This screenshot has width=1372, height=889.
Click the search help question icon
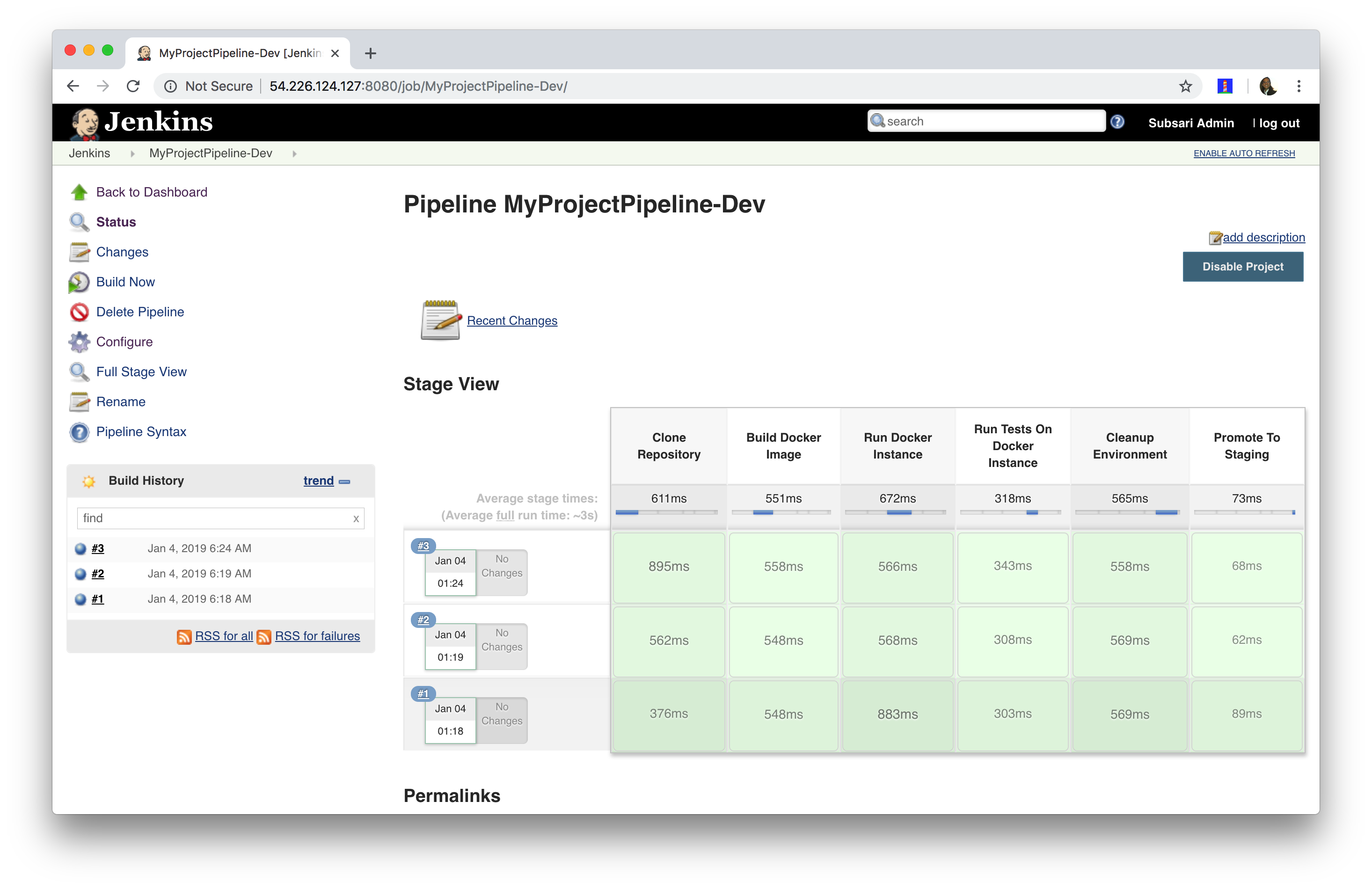pyautogui.click(x=1117, y=122)
